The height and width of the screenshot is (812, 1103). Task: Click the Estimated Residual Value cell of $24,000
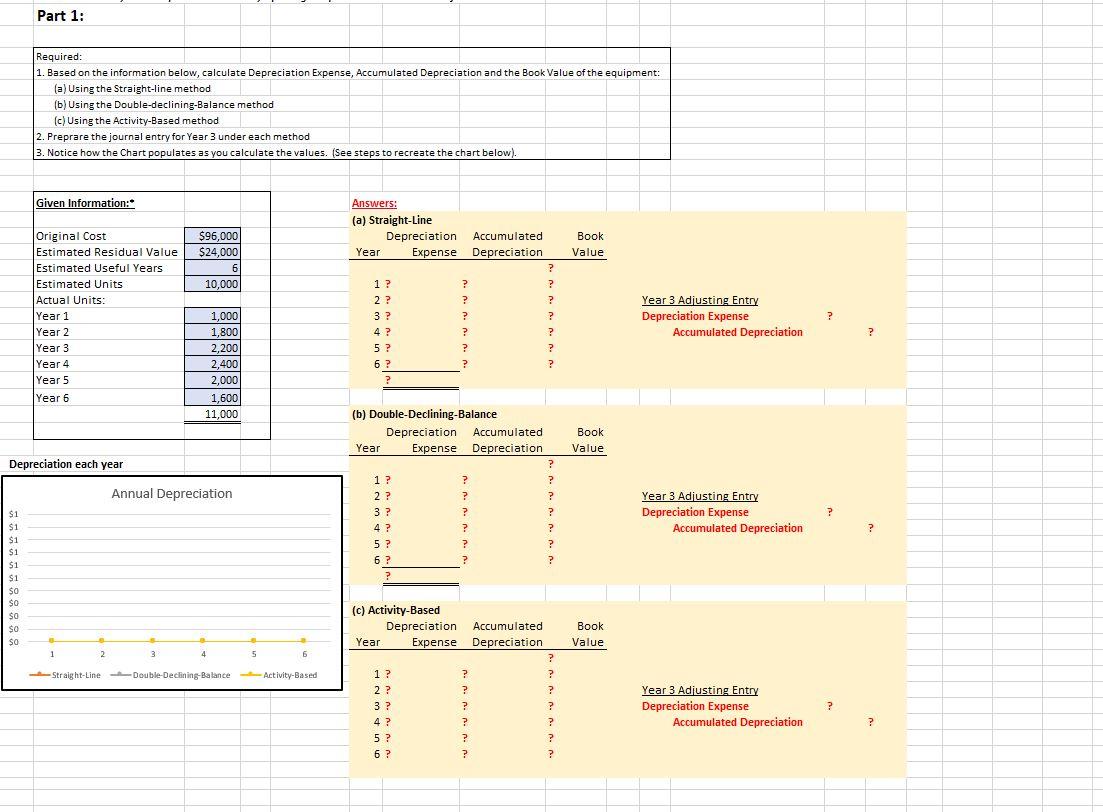(x=213, y=252)
